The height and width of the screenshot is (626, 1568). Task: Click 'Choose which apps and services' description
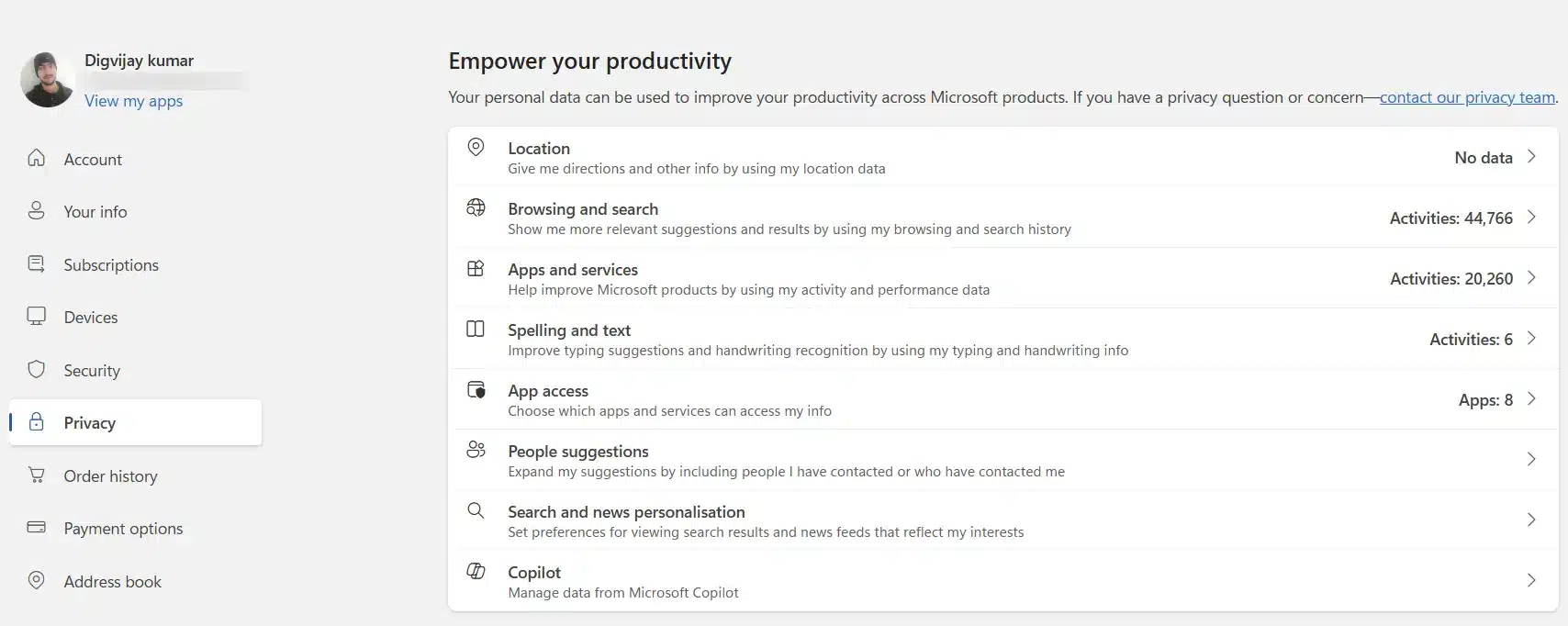[x=669, y=411]
